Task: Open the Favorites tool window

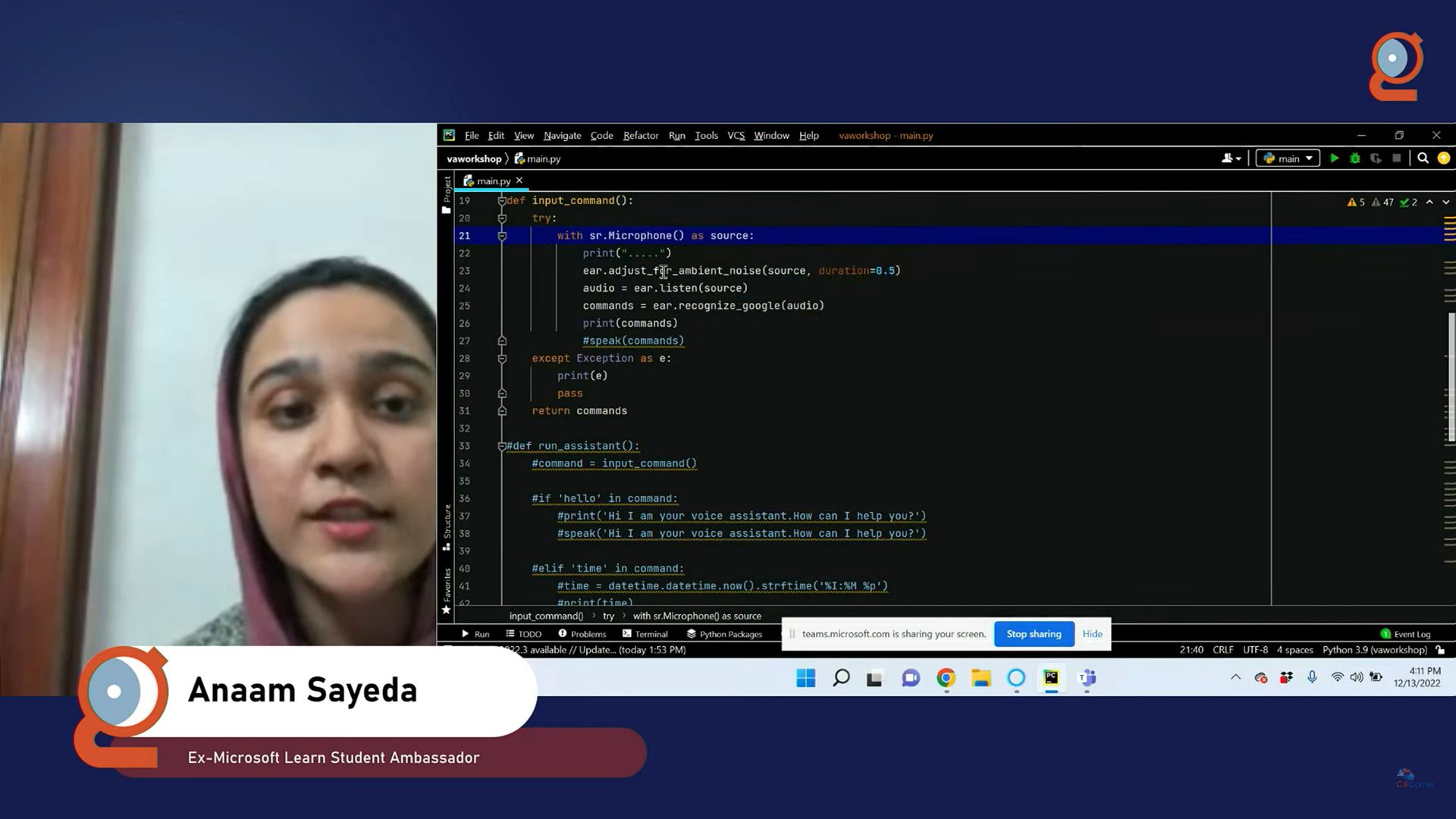Action: point(447,591)
